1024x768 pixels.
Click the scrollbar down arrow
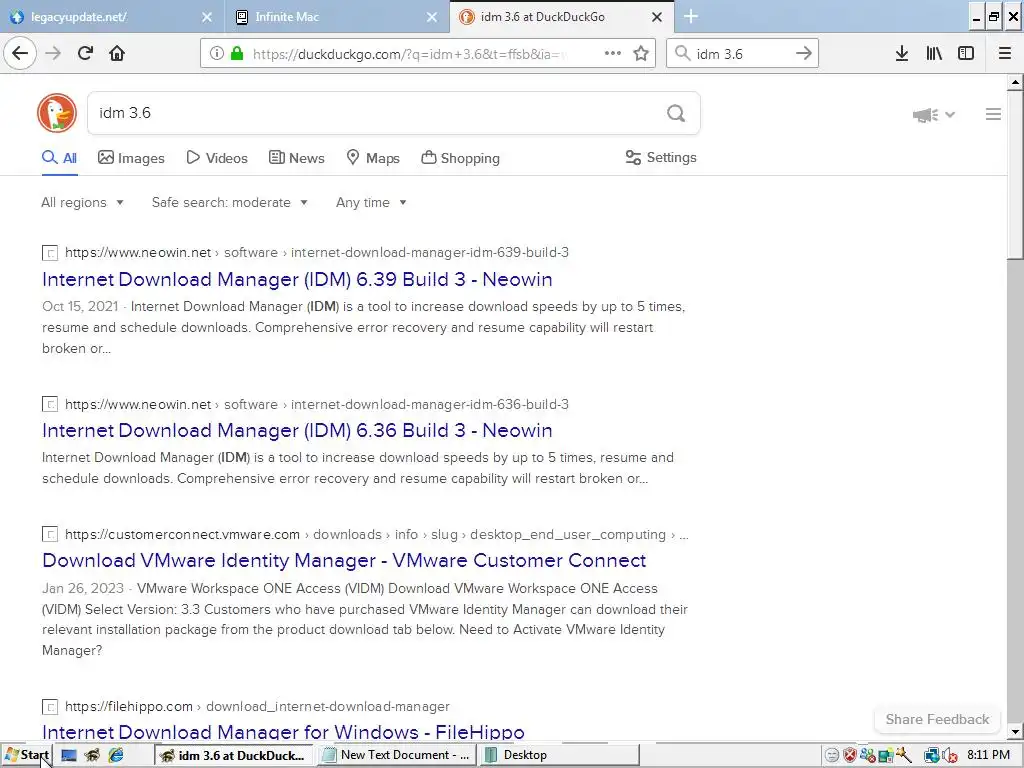click(x=1015, y=731)
